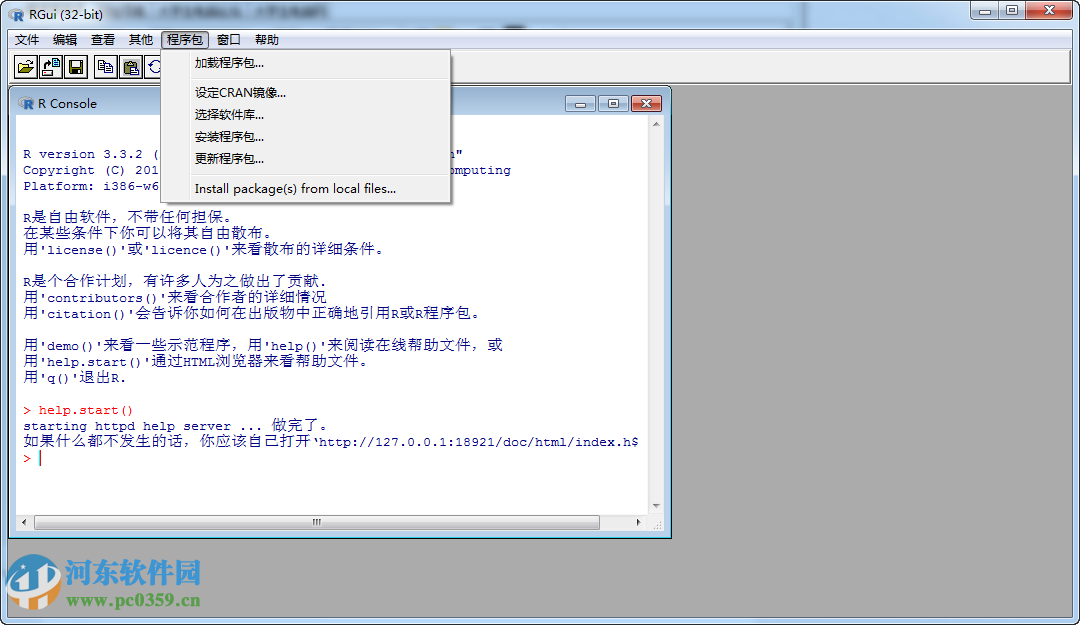Viewport: 1080px width, 625px height.
Task: Choose 更新程序包... menu entry
Action: pos(306,158)
